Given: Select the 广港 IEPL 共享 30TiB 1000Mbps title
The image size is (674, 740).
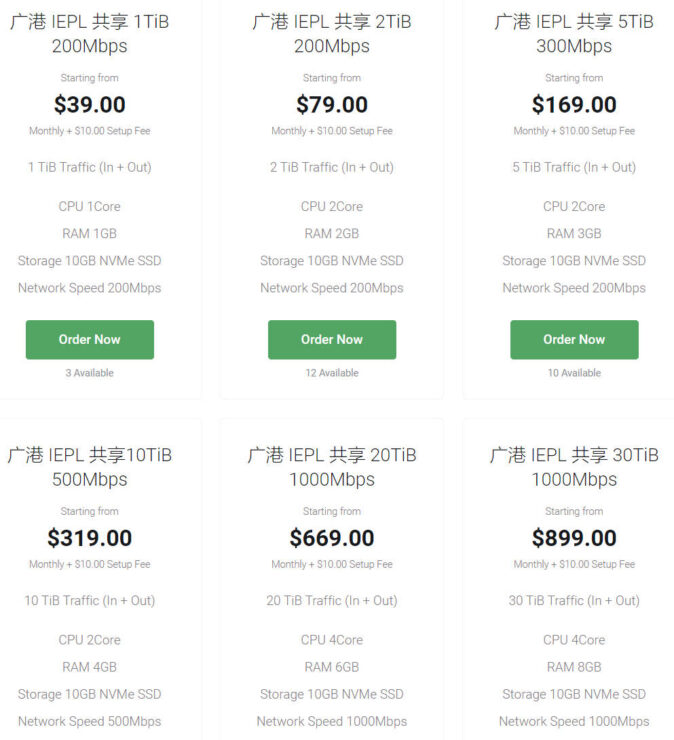Looking at the screenshot, I should pyautogui.click(x=574, y=467).
